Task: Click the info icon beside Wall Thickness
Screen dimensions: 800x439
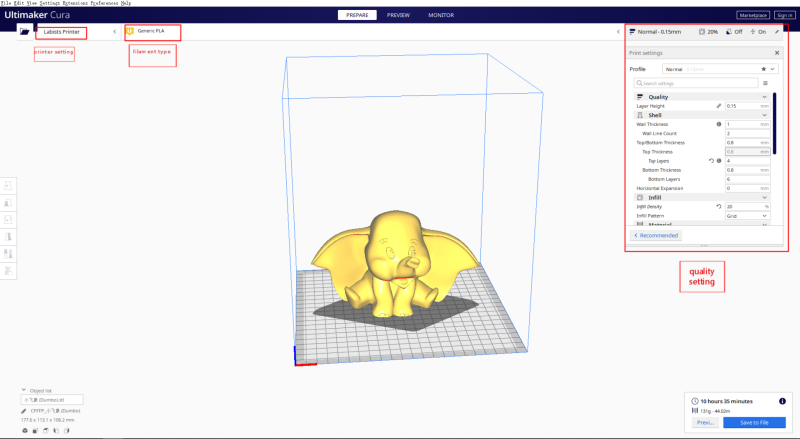Action: (x=719, y=124)
